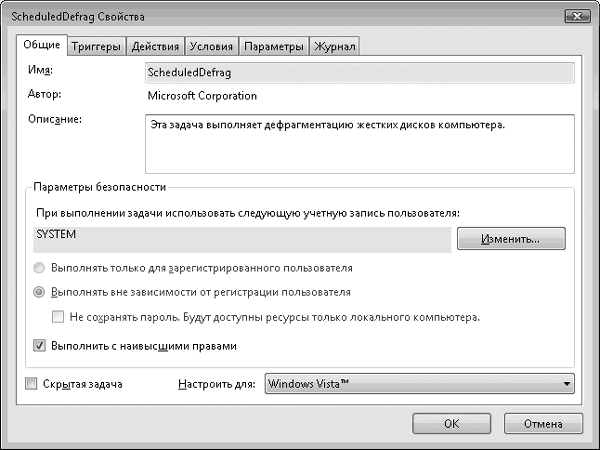This screenshot has width=600, height=450.
Task: Choose 'Выполнять вне зависимости от регистрации пользователя' option
Action: click(39, 293)
